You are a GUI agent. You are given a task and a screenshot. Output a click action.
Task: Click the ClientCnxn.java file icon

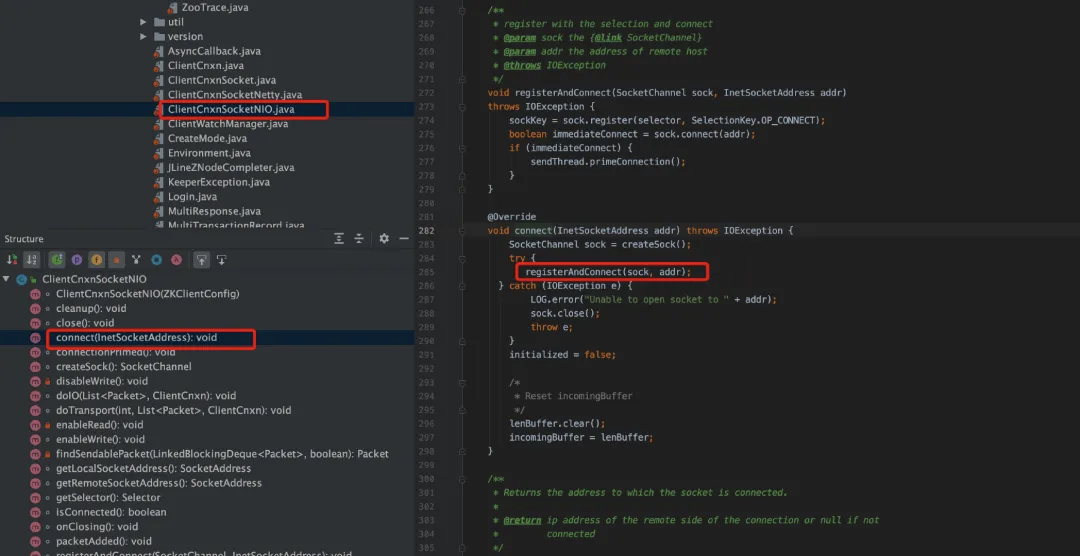point(160,66)
